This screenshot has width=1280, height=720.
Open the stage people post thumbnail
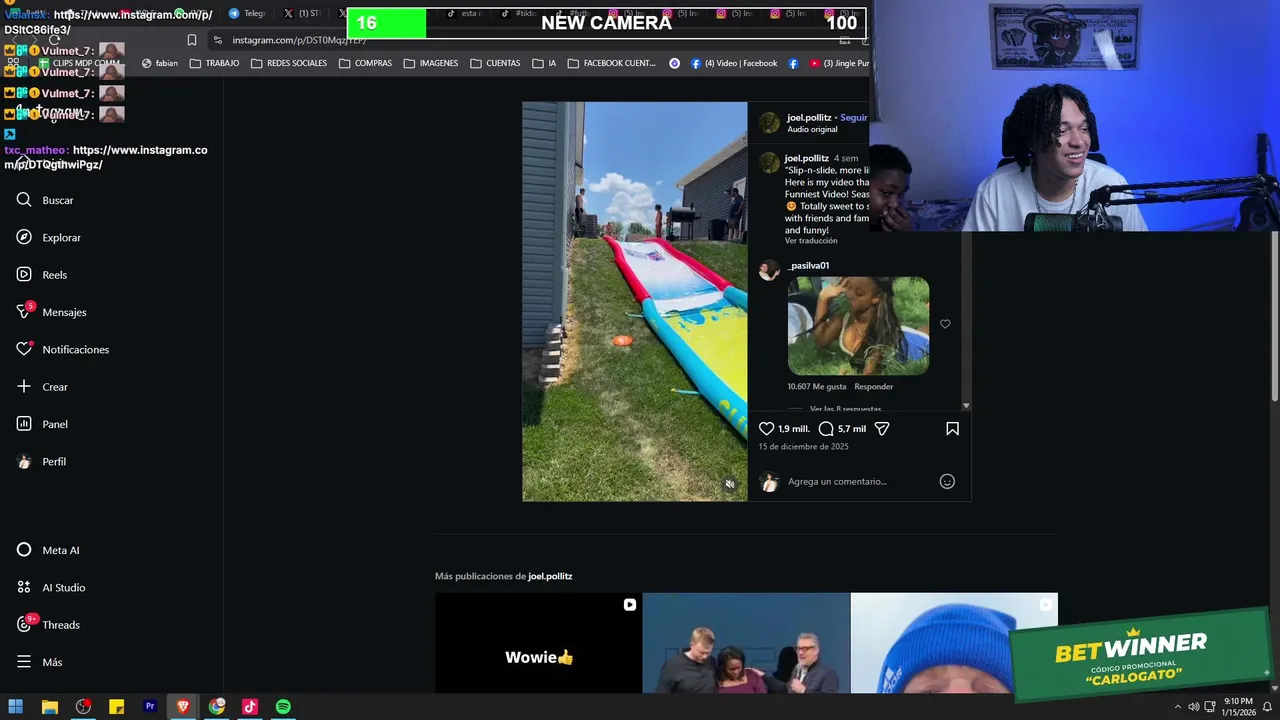pyautogui.click(x=746, y=643)
